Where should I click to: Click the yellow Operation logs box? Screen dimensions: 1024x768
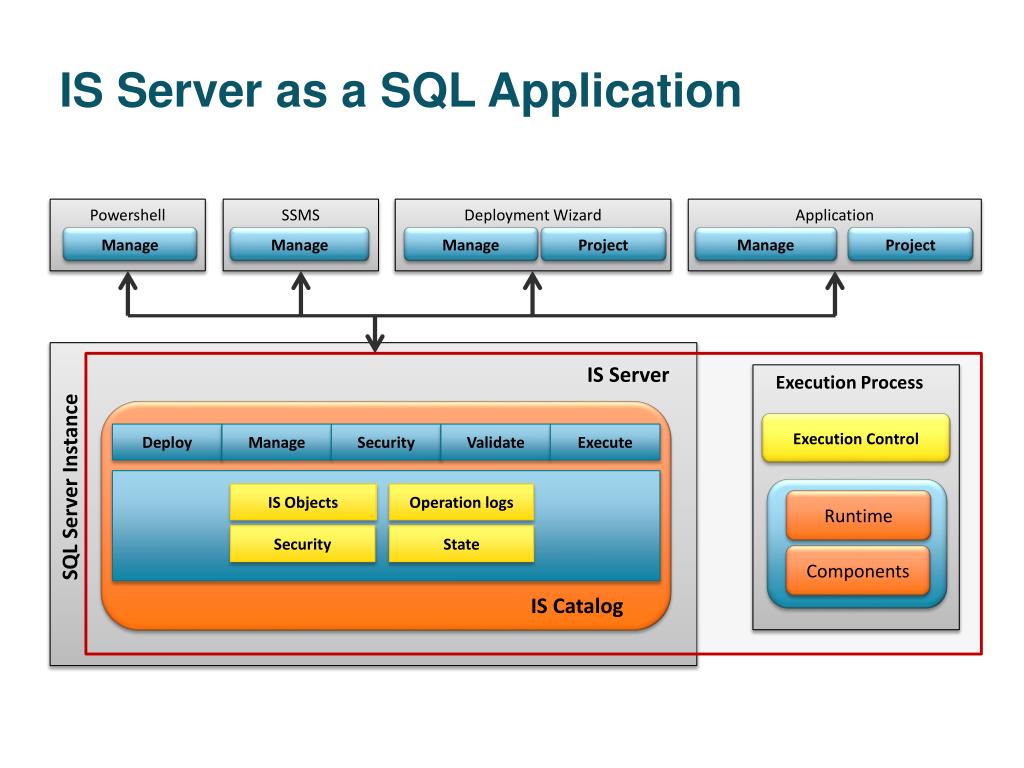point(461,502)
